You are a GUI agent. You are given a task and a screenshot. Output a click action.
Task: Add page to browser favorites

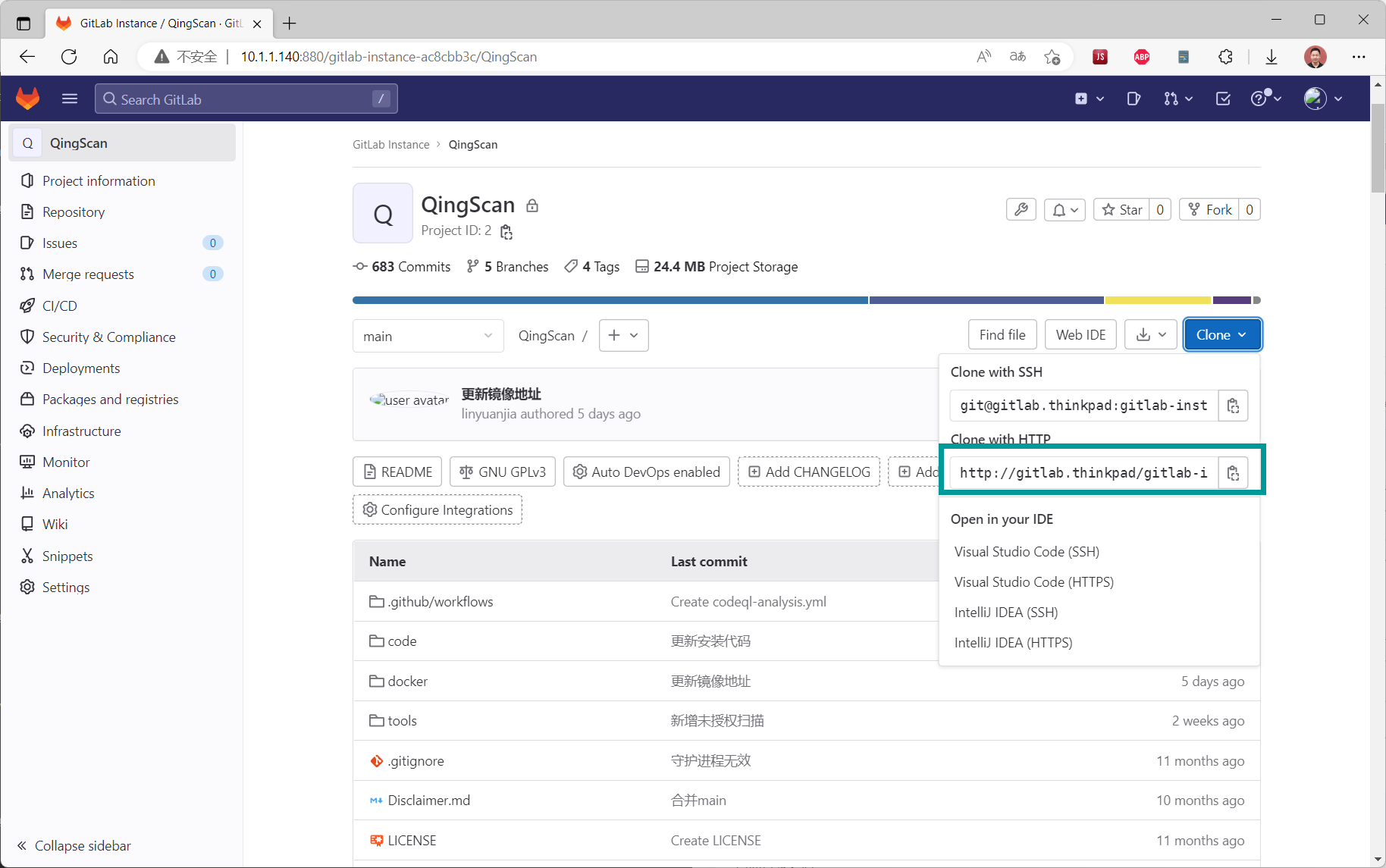[x=1052, y=57]
